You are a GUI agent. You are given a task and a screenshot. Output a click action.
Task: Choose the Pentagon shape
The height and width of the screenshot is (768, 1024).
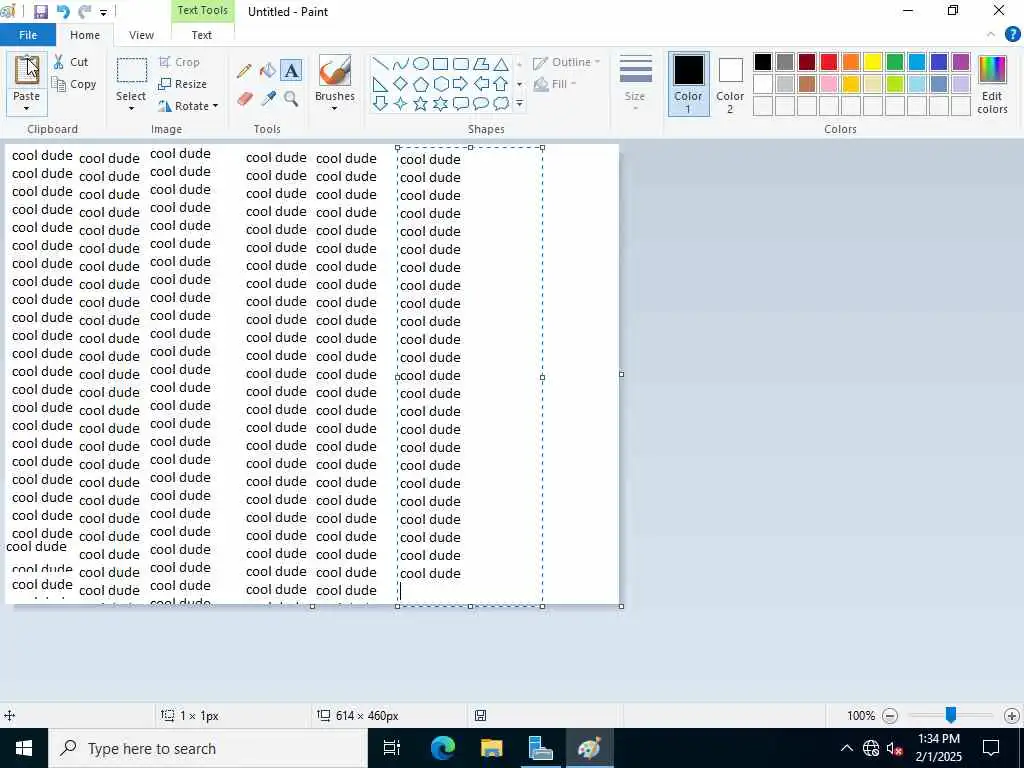click(x=421, y=84)
